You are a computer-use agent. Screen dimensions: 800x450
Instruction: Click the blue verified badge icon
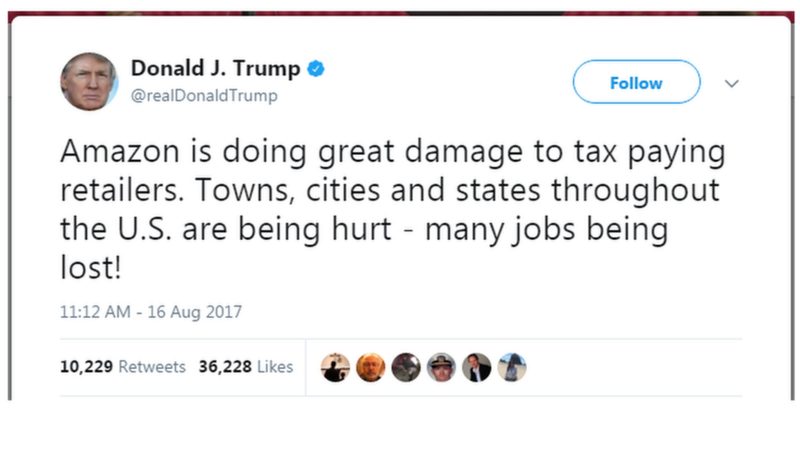click(x=316, y=68)
